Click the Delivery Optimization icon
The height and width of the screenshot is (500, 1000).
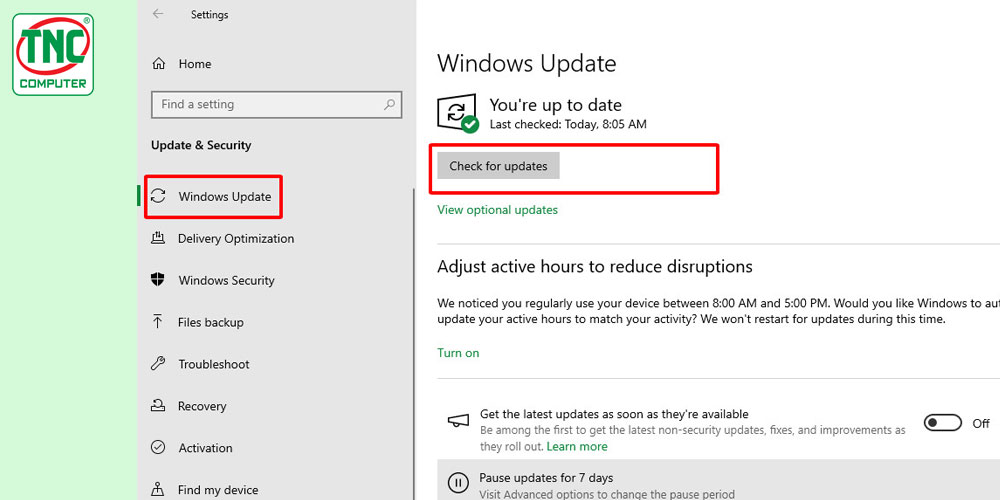tap(158, 238)
